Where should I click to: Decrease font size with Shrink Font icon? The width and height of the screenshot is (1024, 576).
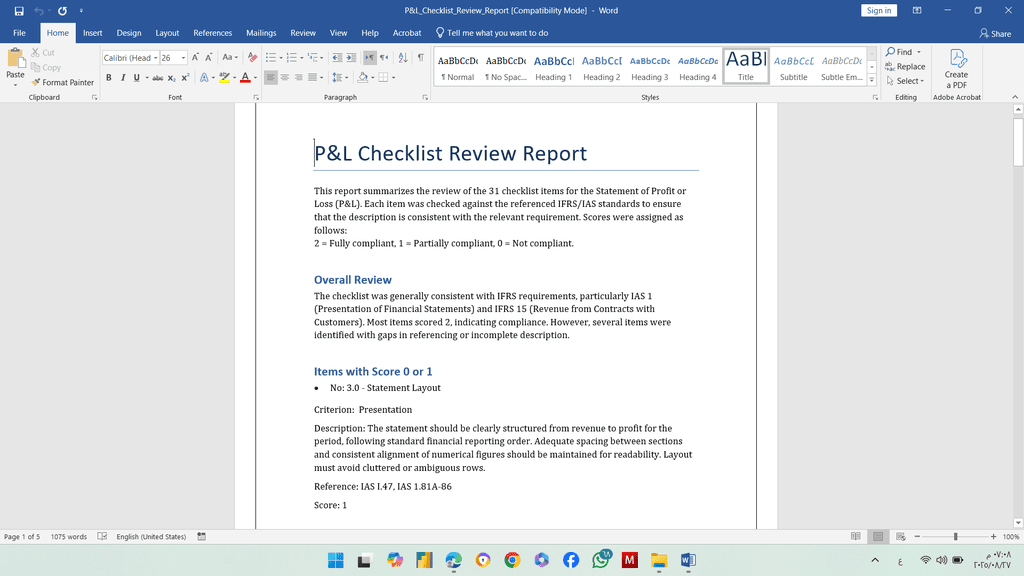click(209, 57)
